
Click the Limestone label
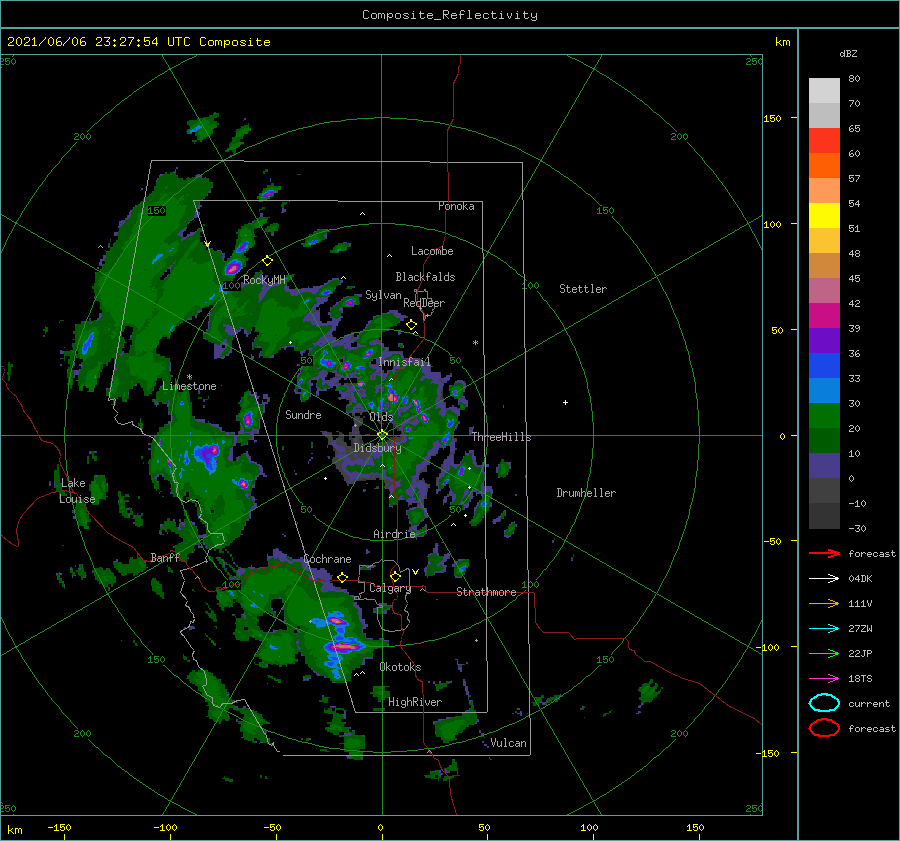[x=189, y=386]
